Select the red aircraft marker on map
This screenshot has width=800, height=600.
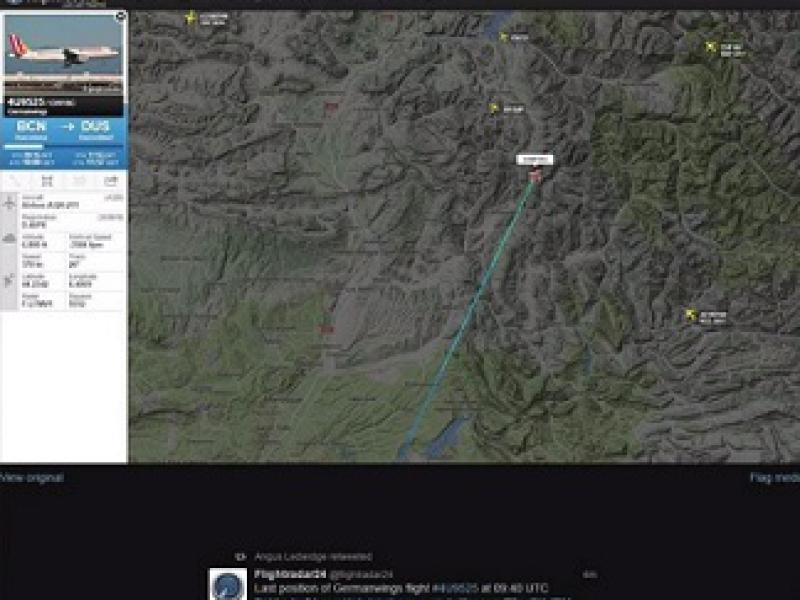535,177
